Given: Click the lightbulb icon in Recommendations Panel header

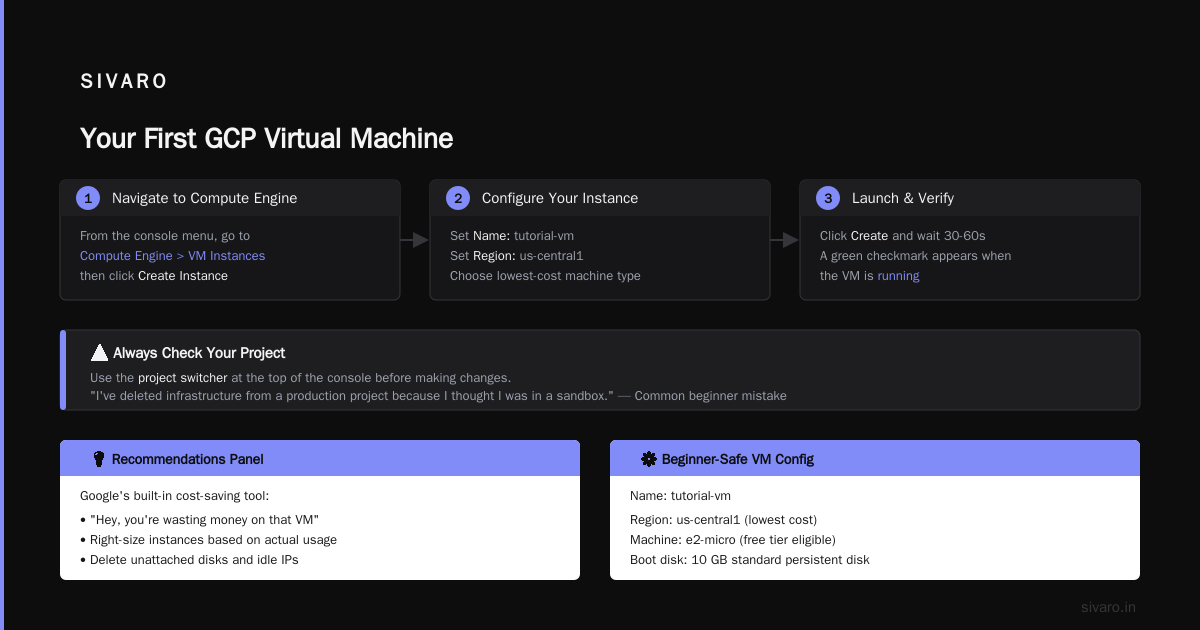Looking at the screenshot, I should 99,459.
